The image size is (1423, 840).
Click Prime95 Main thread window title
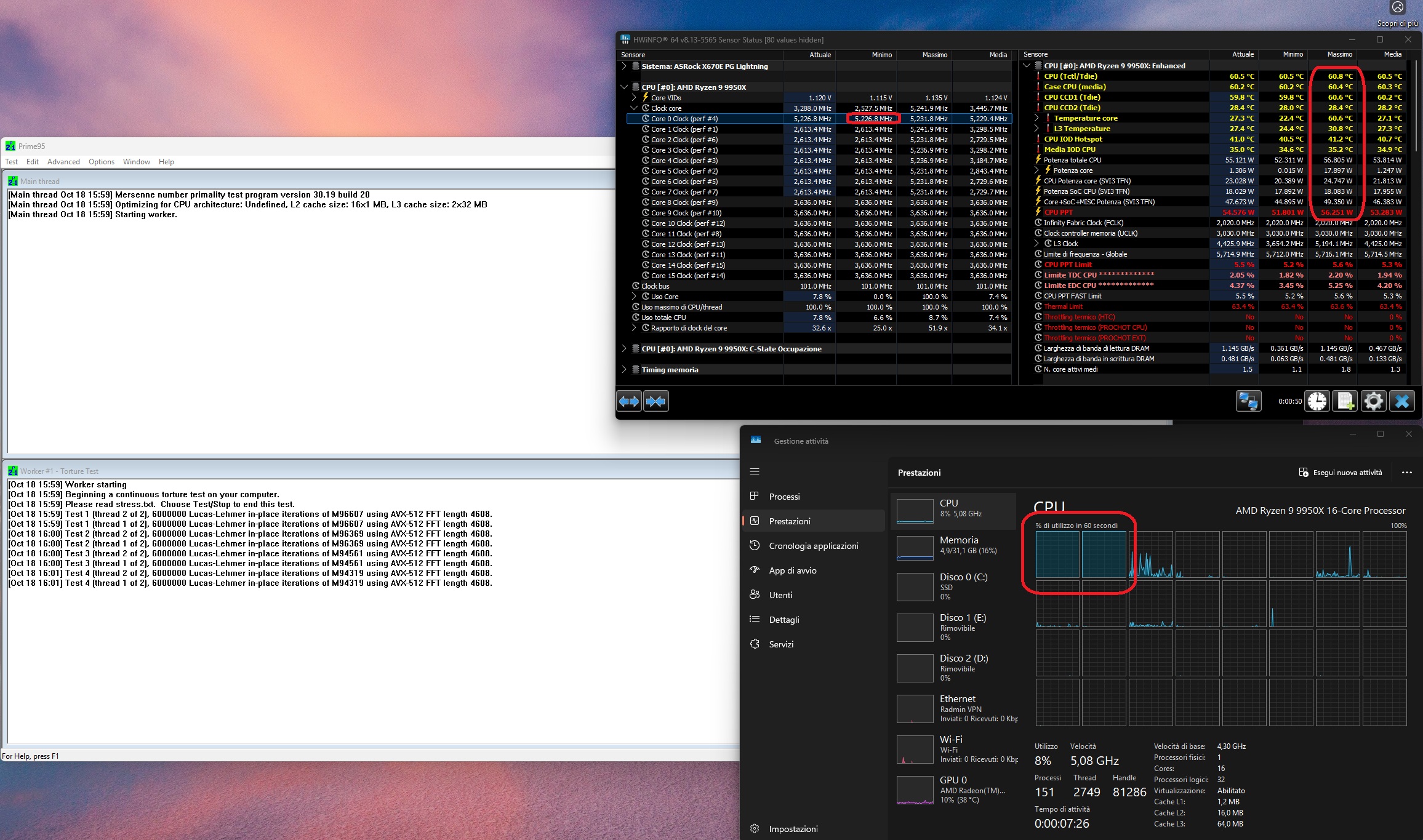39,182
